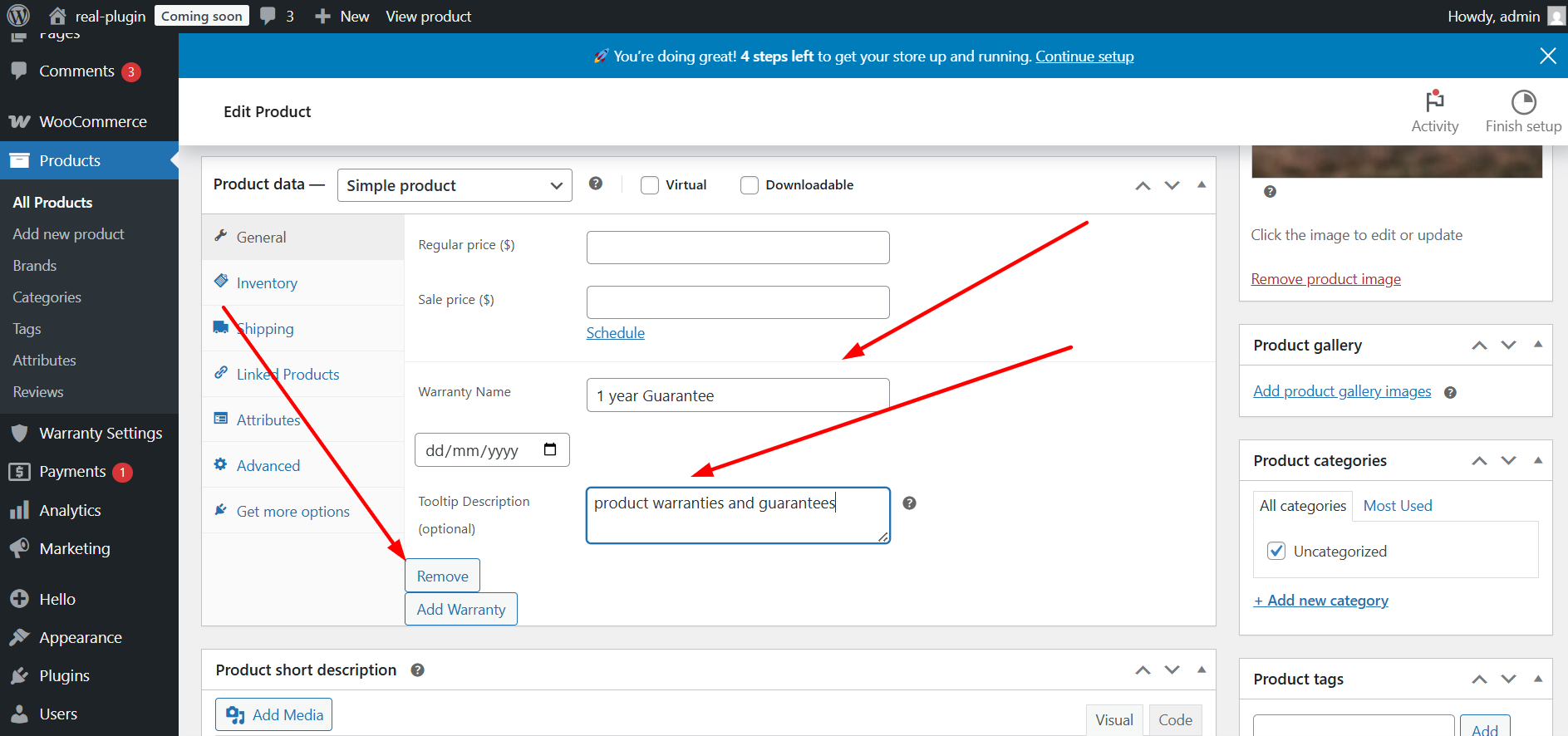Collapse the Product categories panel

[1538, 460]
